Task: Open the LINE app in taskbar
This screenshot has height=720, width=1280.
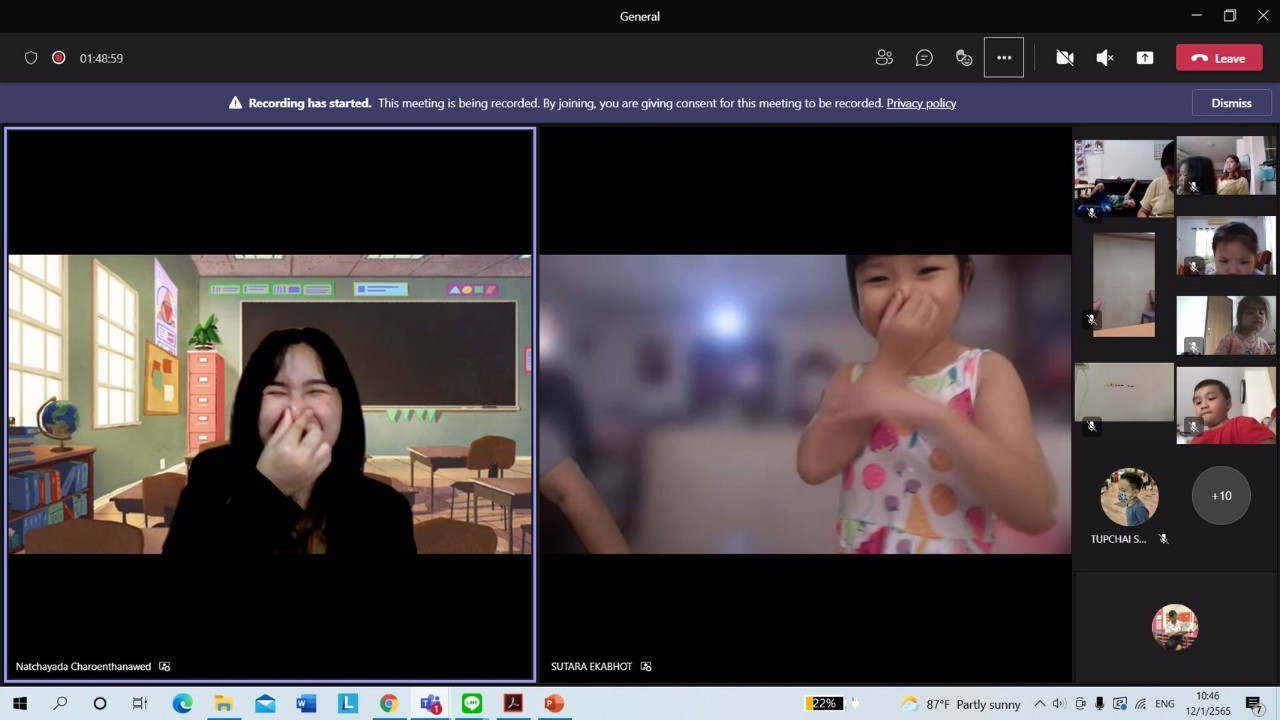Action: point(472,704)
